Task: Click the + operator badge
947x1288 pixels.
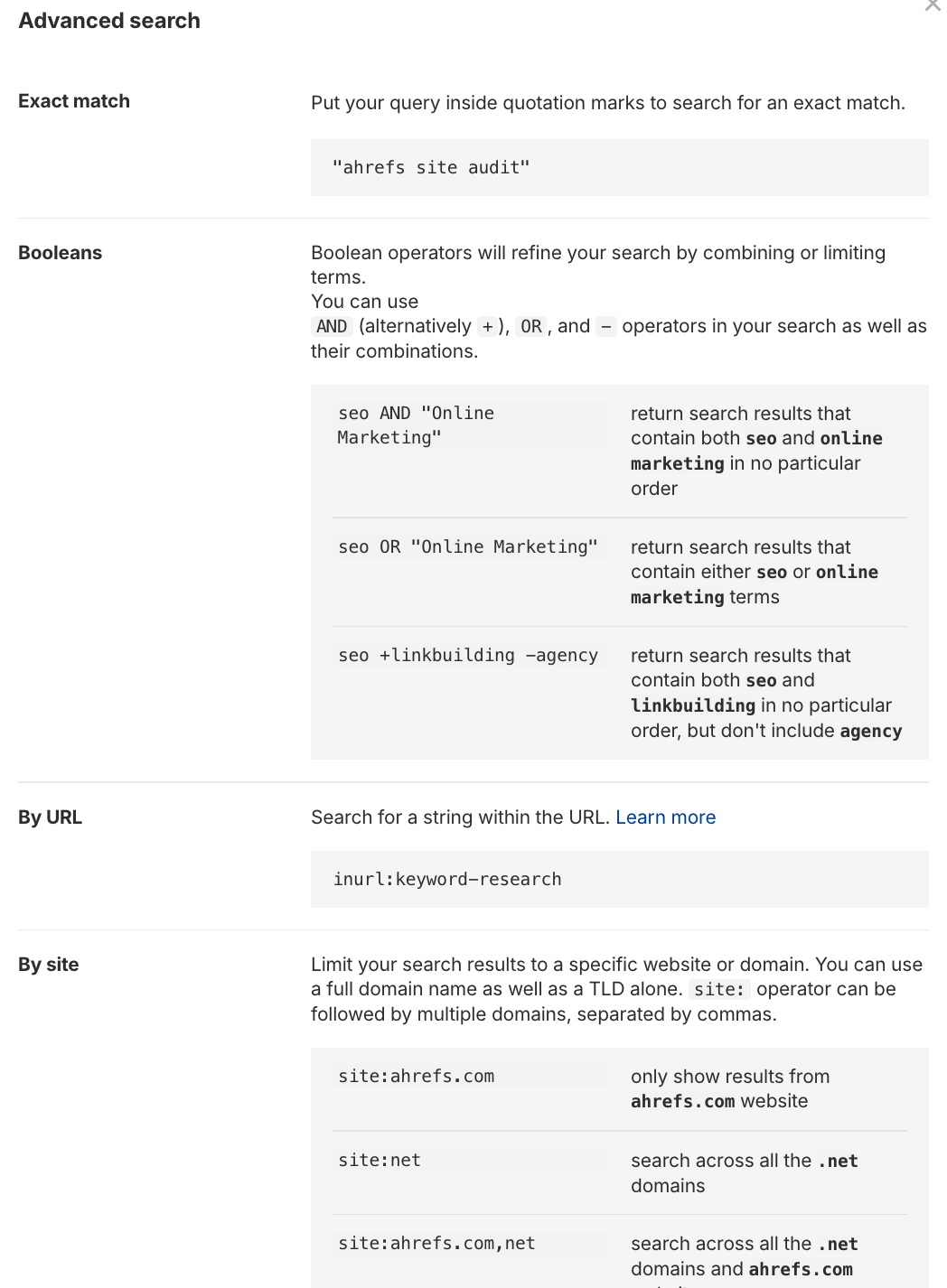Action: point(487,326)
